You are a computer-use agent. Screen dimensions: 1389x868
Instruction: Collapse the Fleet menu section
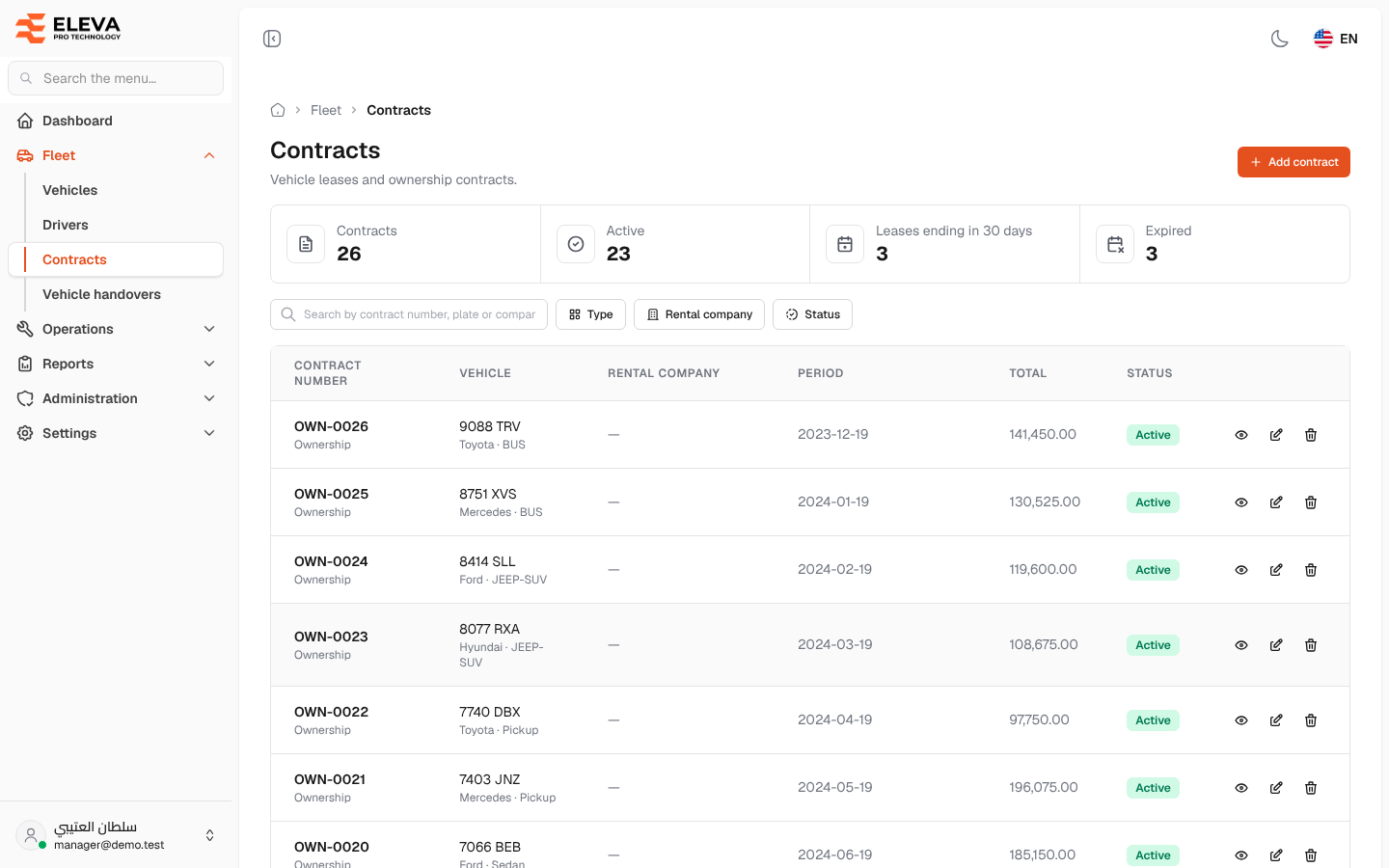(x=116, y=155)
